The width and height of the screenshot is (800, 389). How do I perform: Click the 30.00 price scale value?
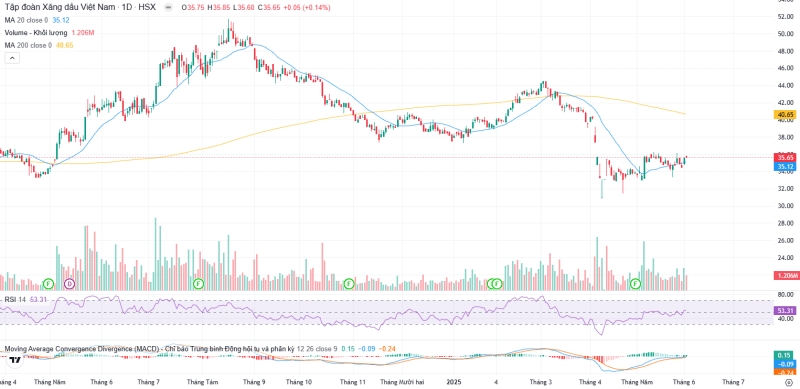coord(785,206)
